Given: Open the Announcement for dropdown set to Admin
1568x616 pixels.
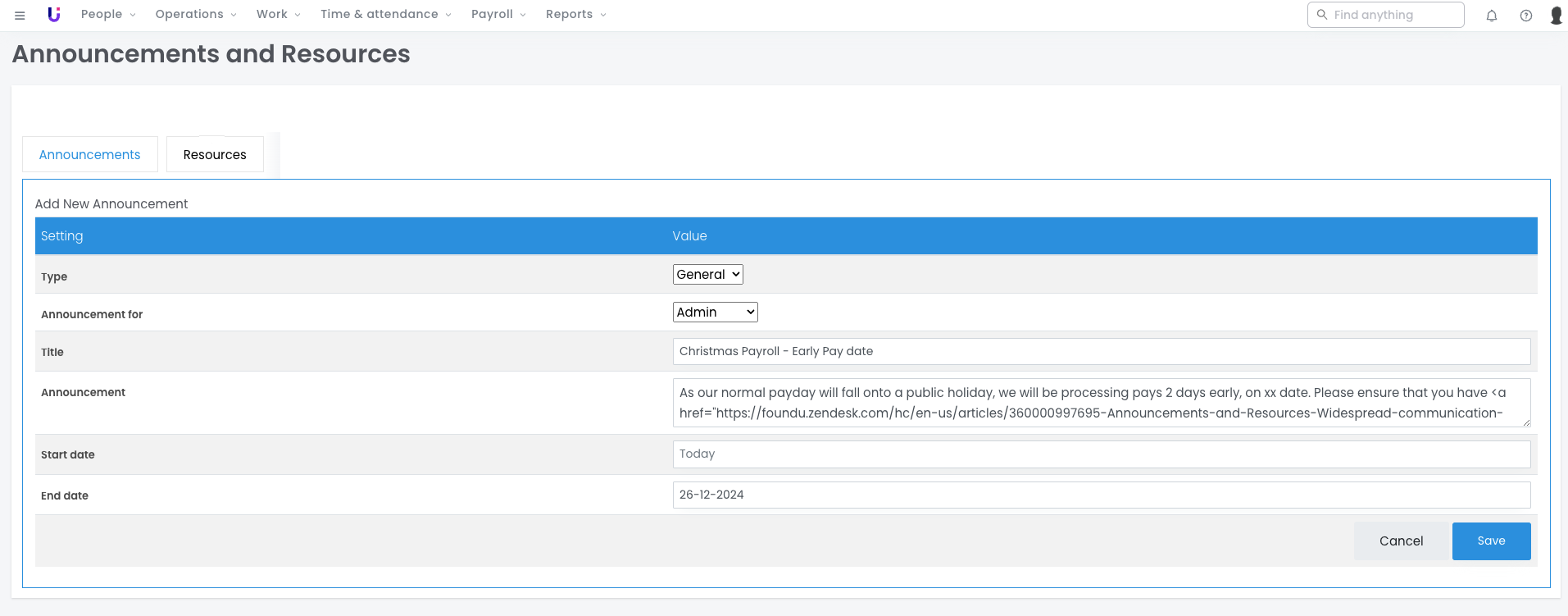Looking at the screenshot, I should (x=715, y=313).
